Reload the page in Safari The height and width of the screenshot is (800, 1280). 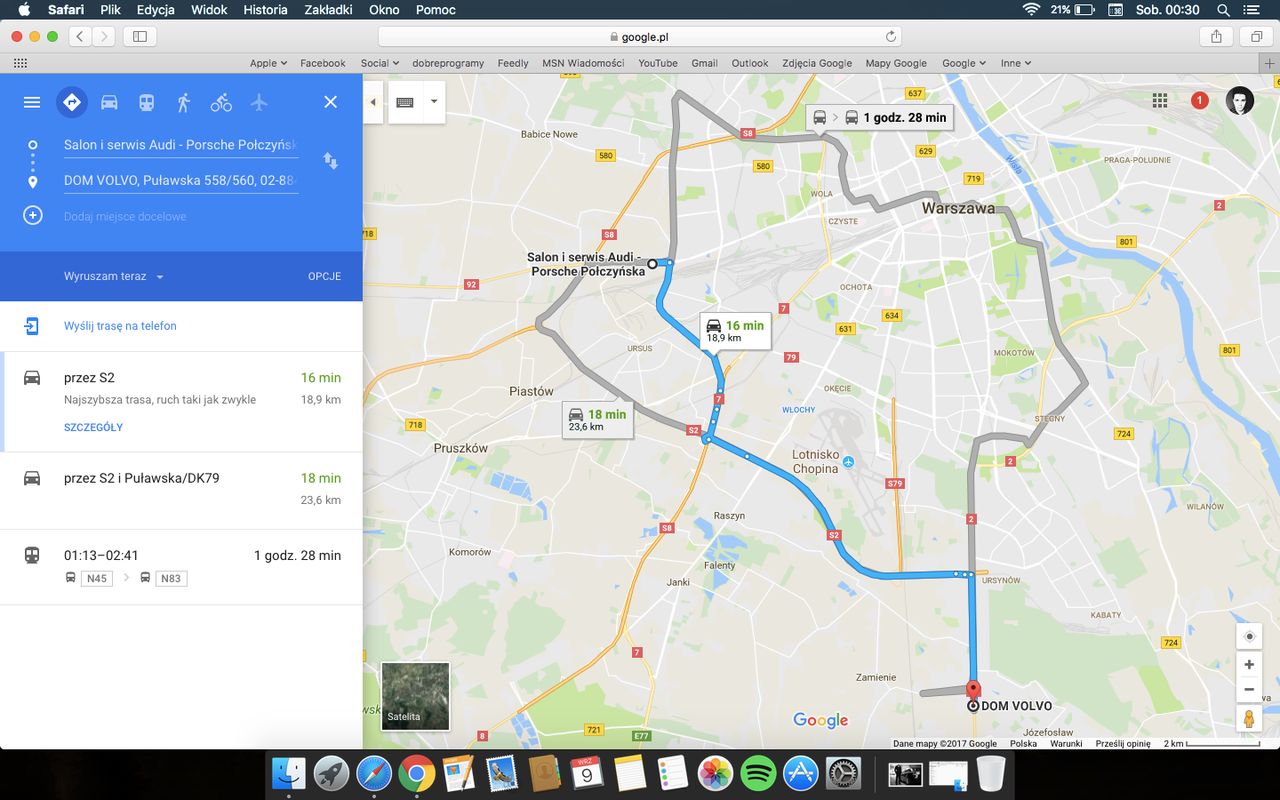point(890,36)
